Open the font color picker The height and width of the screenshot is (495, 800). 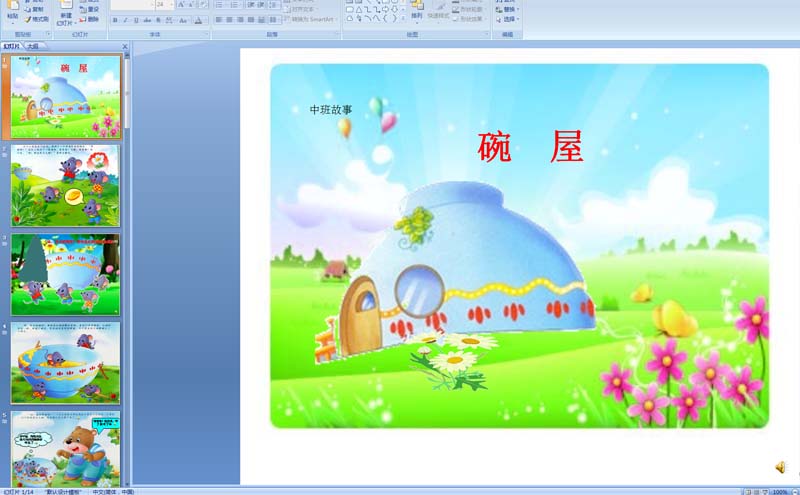pos(199,20)
